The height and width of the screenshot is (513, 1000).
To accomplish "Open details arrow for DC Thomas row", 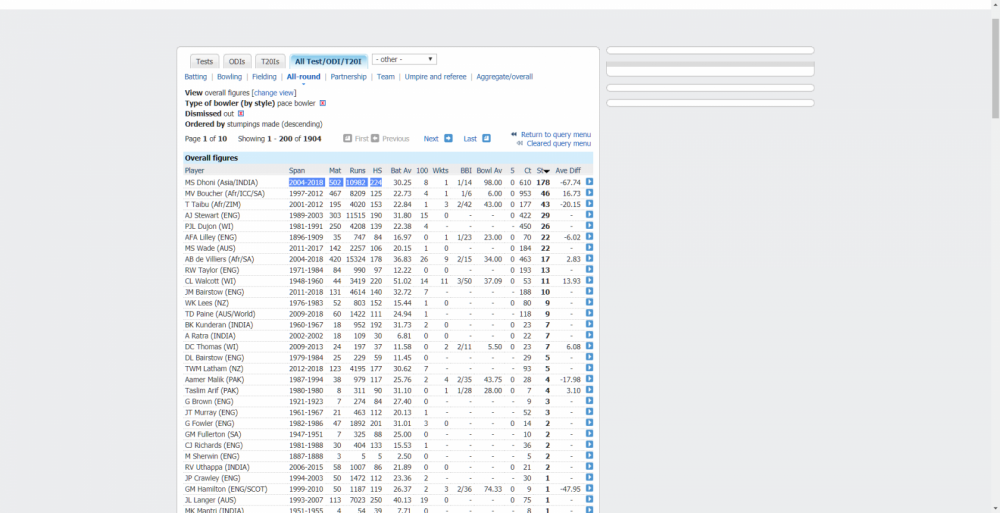I will [x=589, y=346].
